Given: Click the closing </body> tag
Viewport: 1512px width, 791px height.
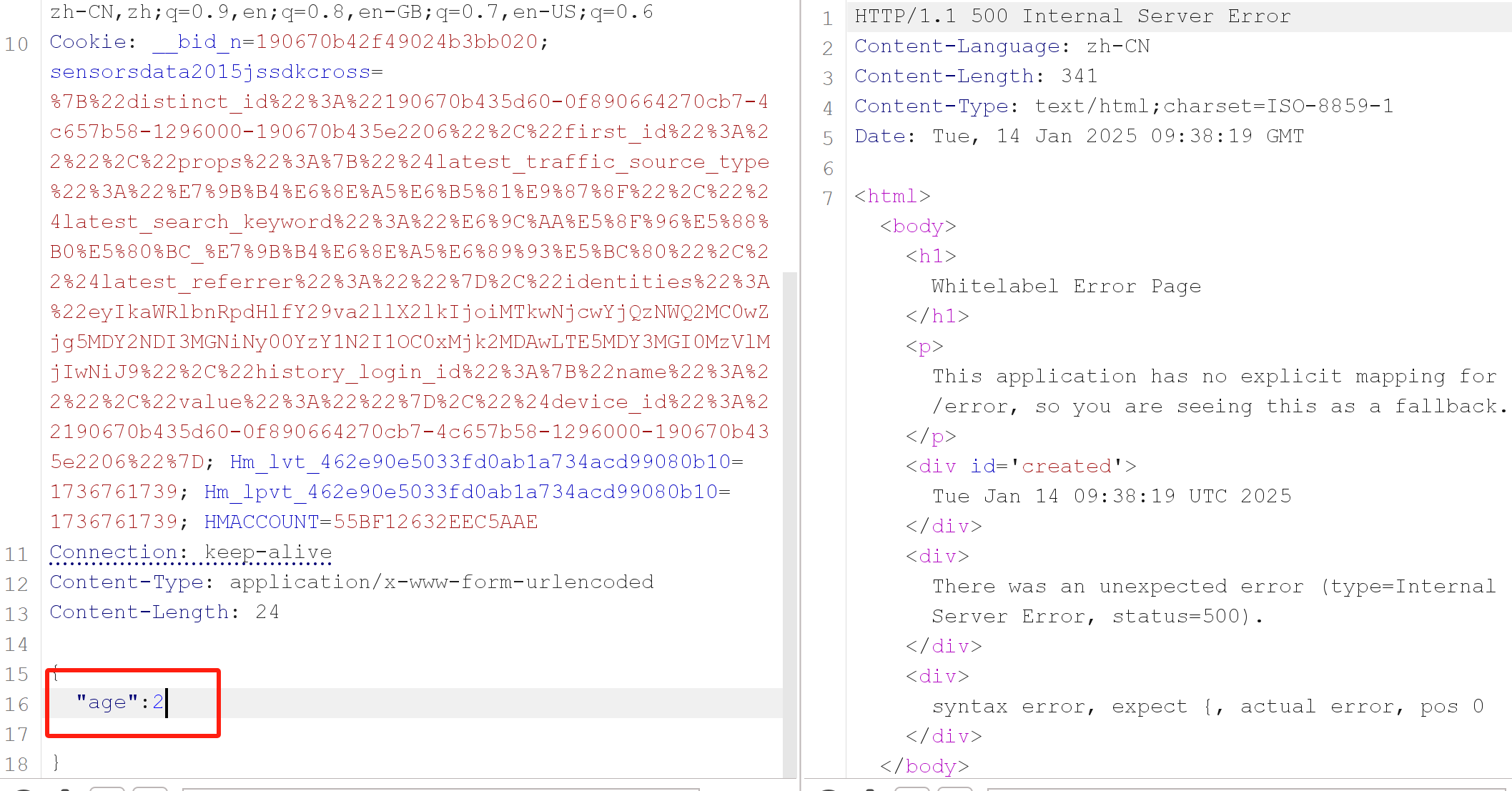Looking at the screenshot, I should 924,767.
